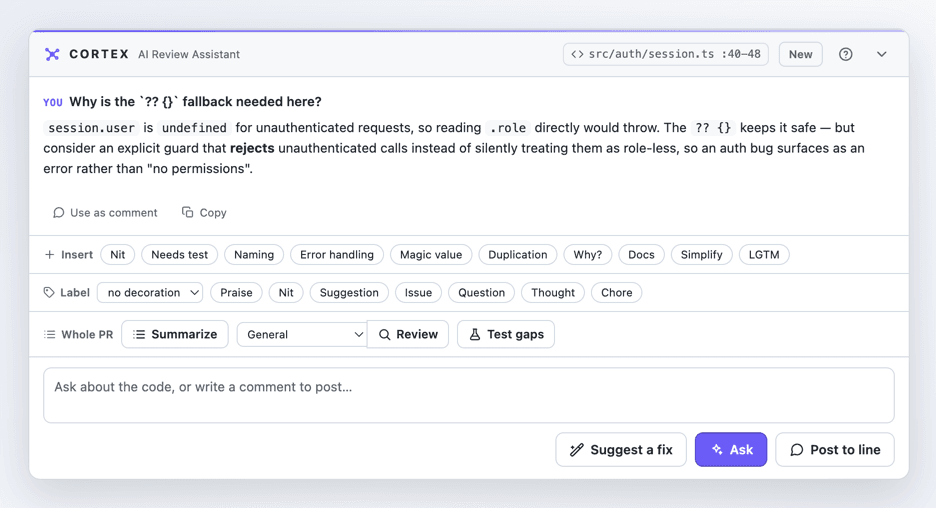
Task: Click Suggest a fix button
Action: coord(621,449)
